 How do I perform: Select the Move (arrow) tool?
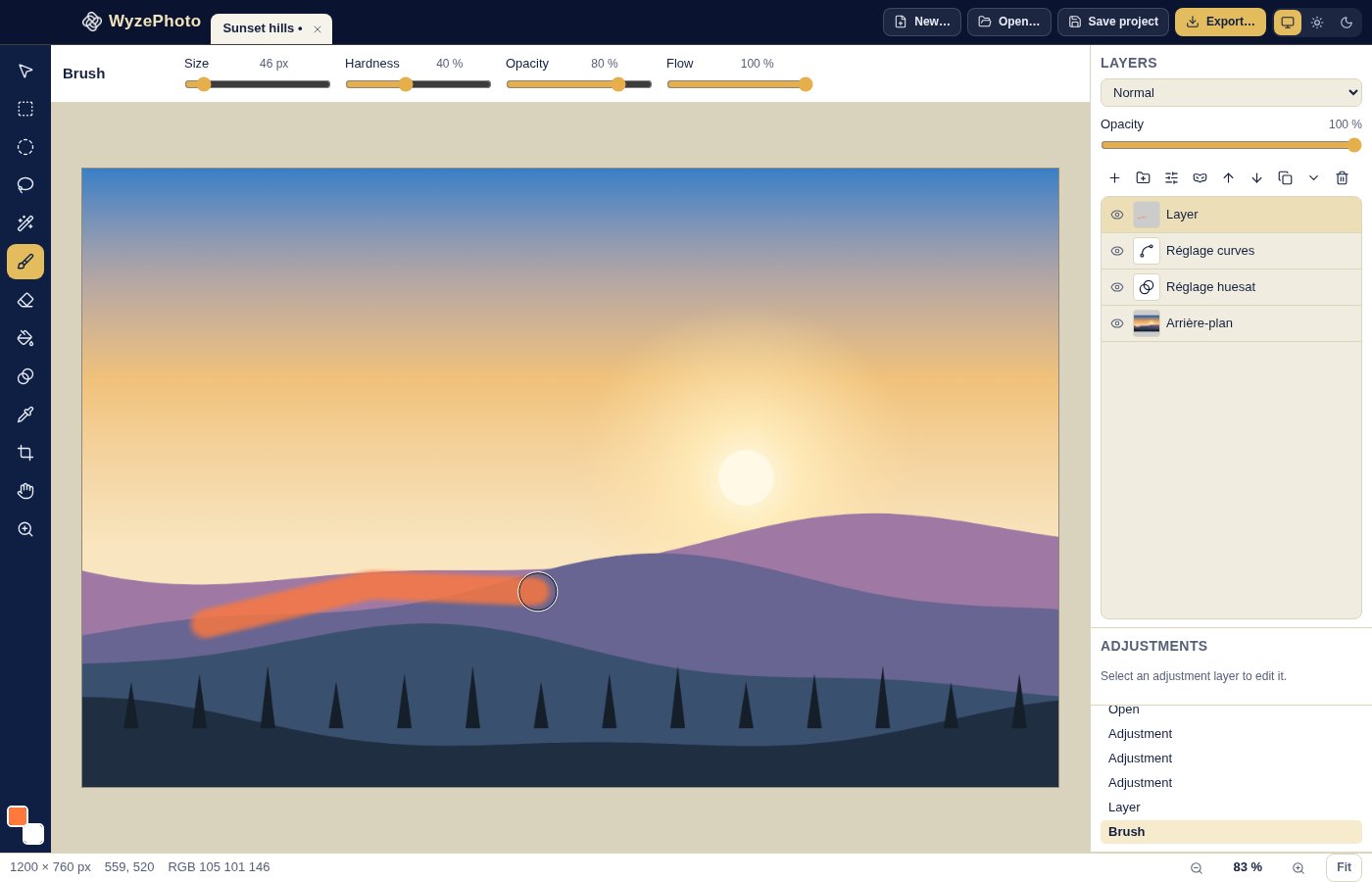[x=25, y=71]
